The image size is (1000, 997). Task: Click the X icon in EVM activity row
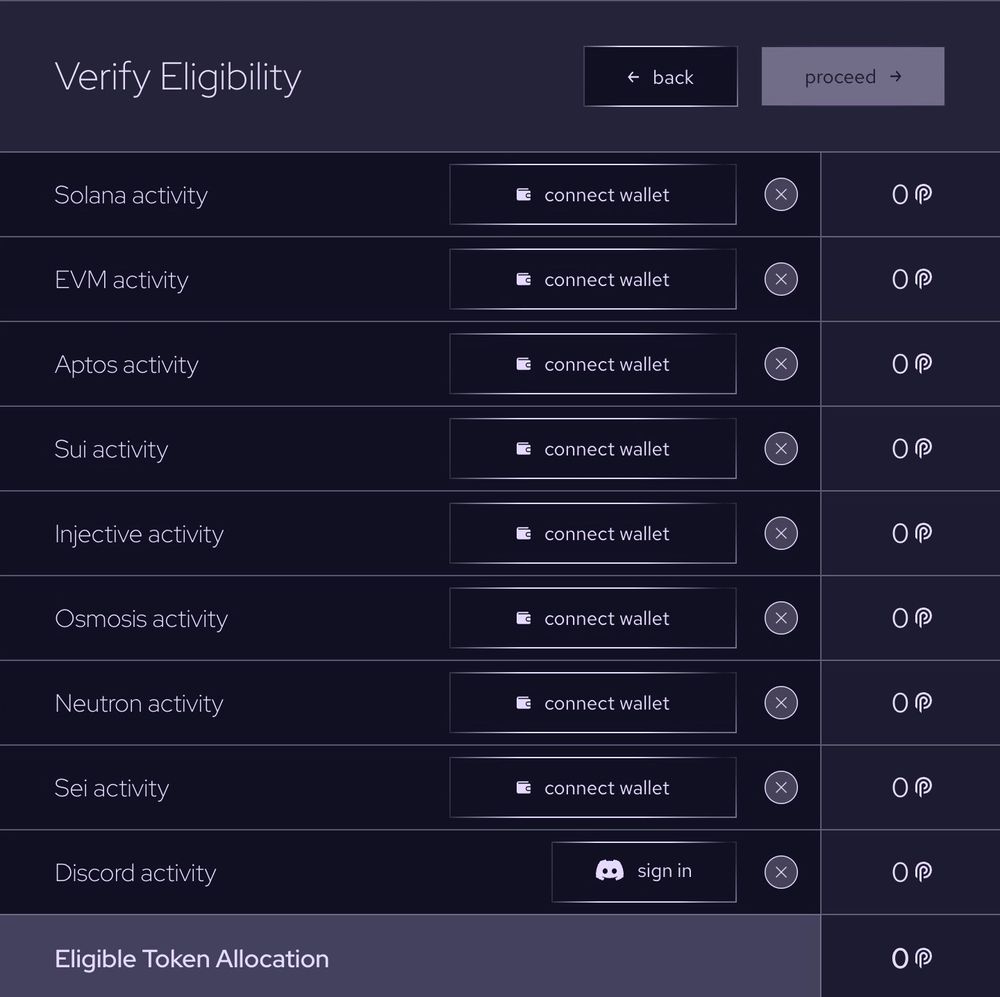781,279
